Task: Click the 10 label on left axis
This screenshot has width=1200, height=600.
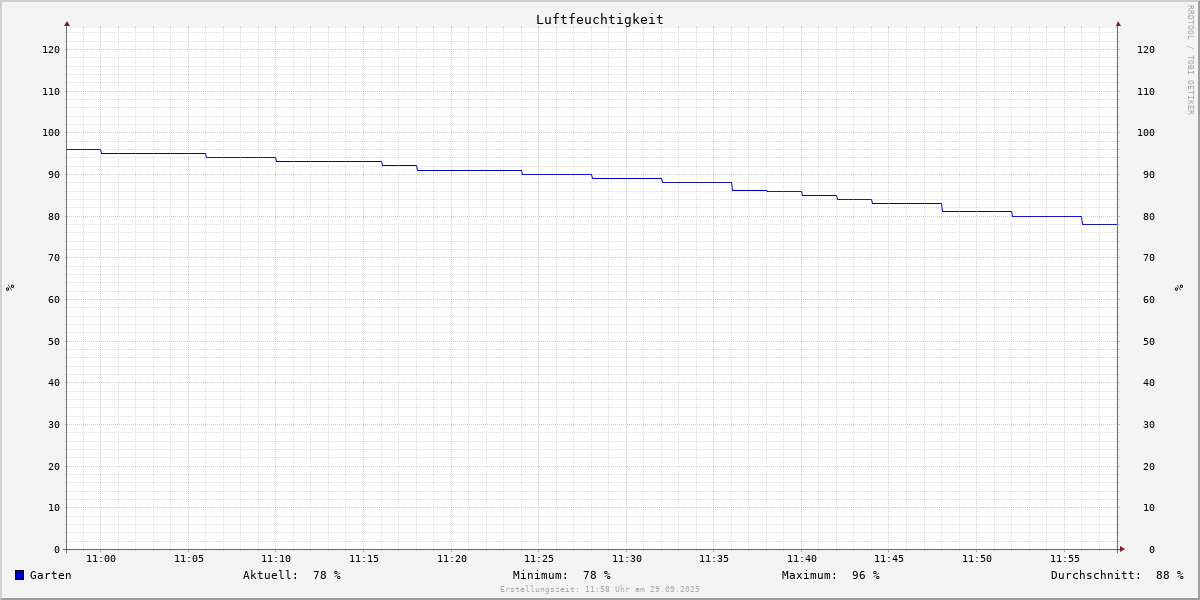Action: tap(54, 508)
